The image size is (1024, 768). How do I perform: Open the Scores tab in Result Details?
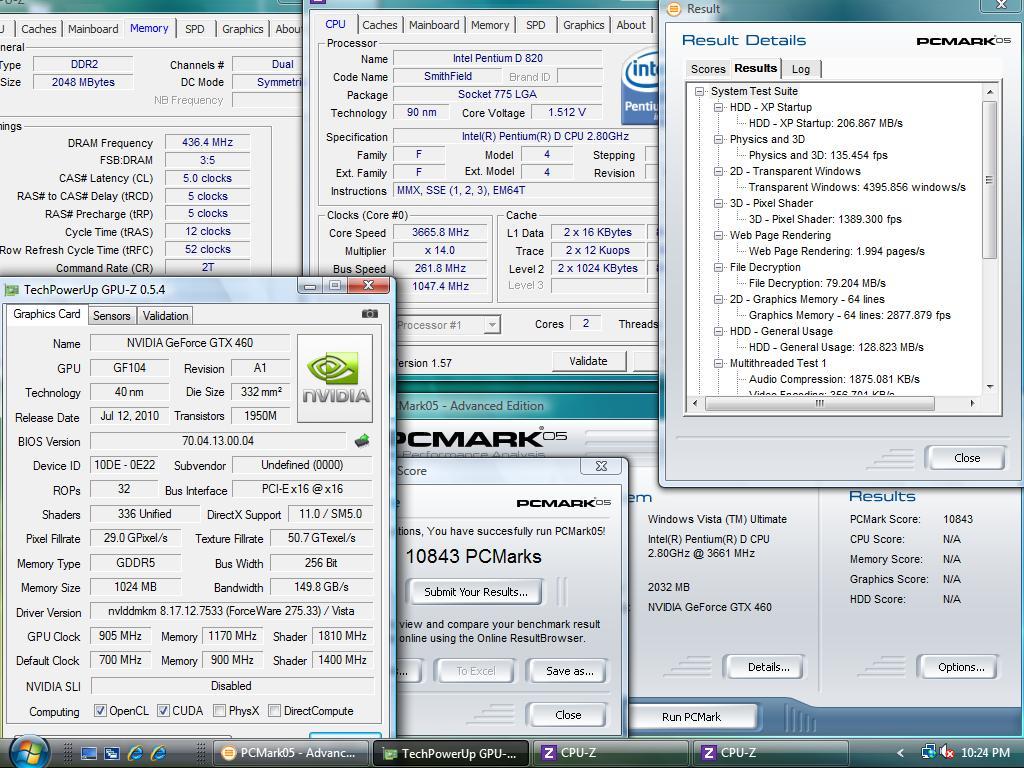coord(708,69)
